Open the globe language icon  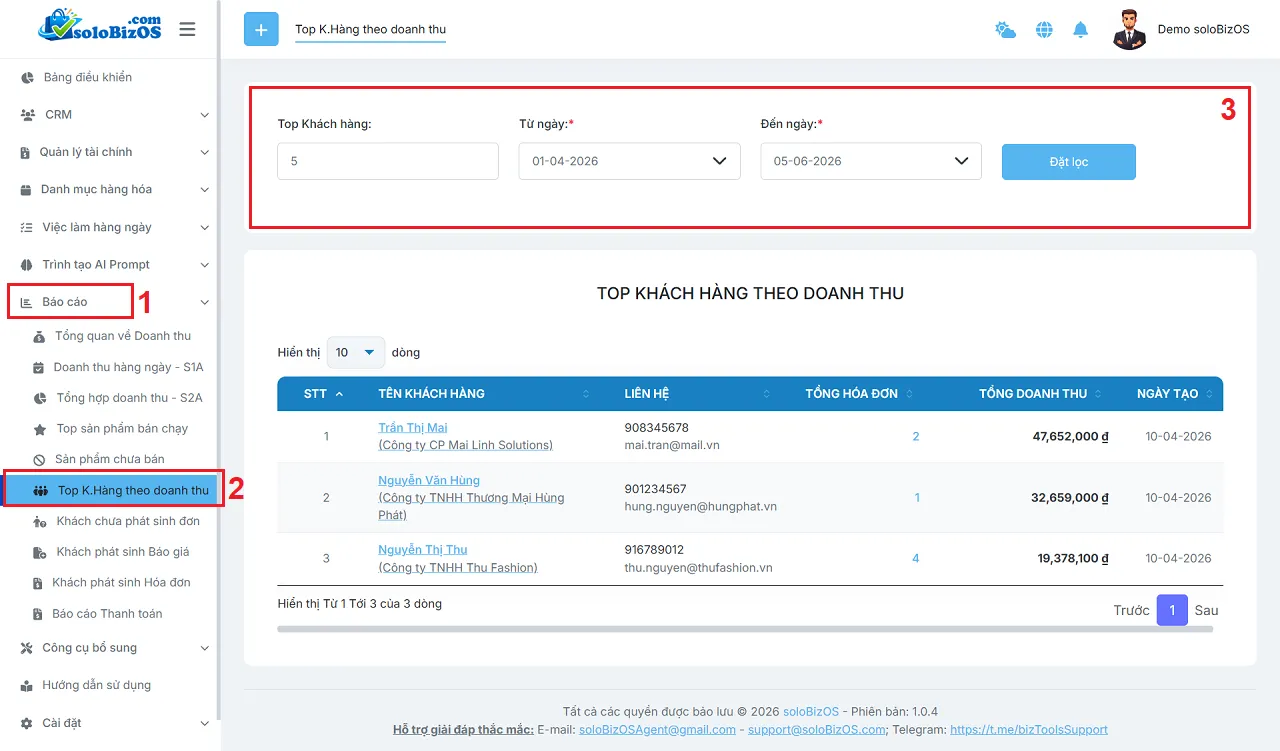click(x=1044, y=30)
